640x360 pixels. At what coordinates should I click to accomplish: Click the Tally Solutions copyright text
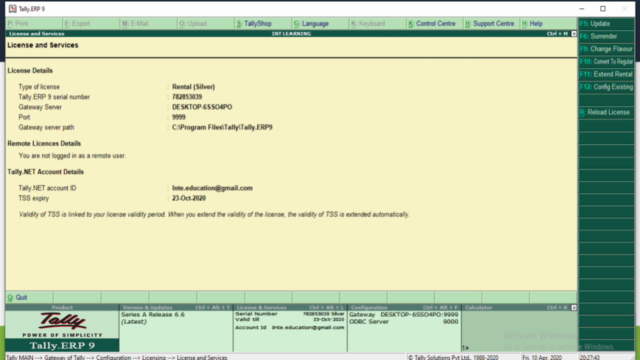click(x=453, y=357)
